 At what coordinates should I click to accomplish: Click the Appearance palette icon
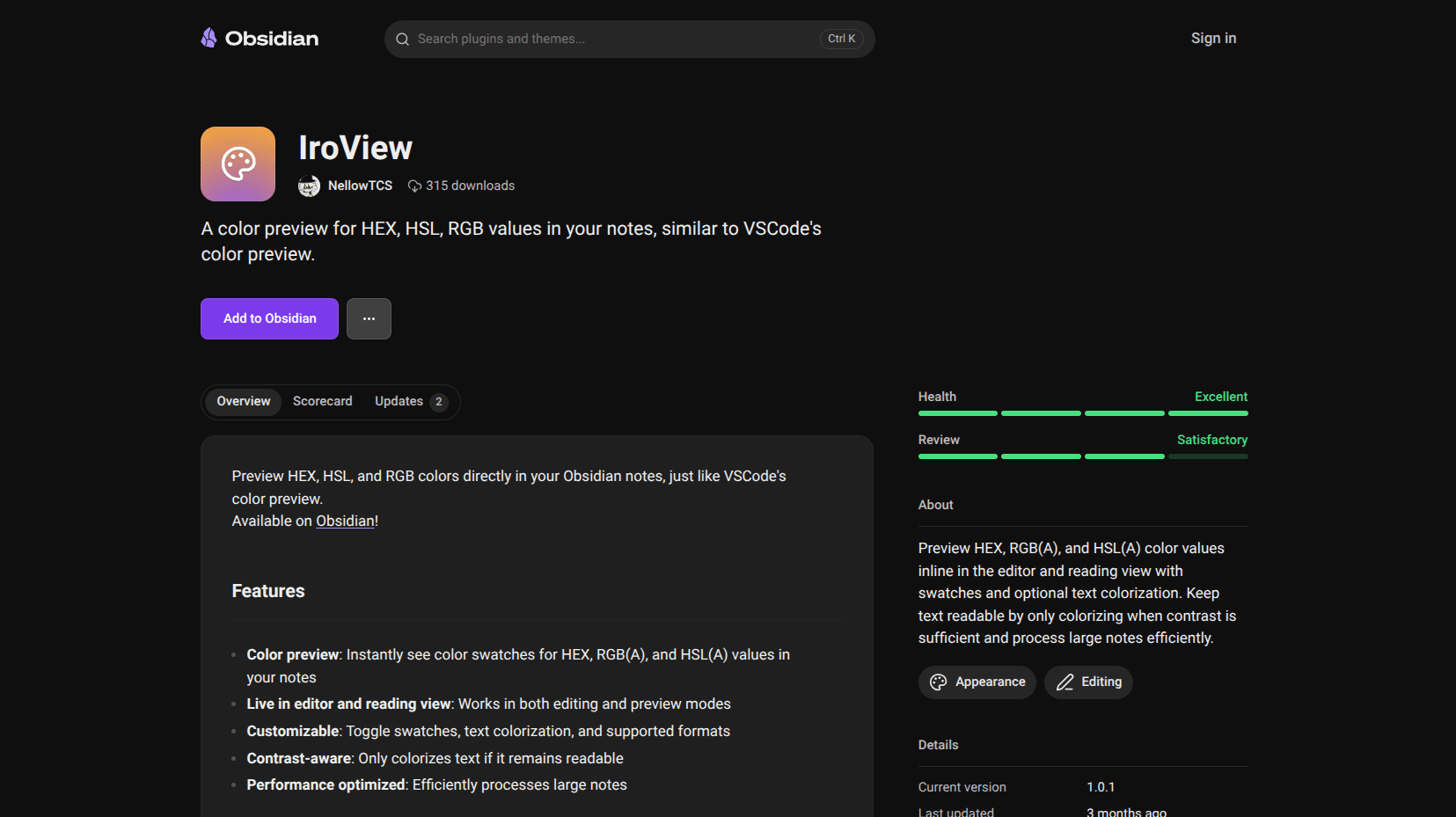coord(939,682)
